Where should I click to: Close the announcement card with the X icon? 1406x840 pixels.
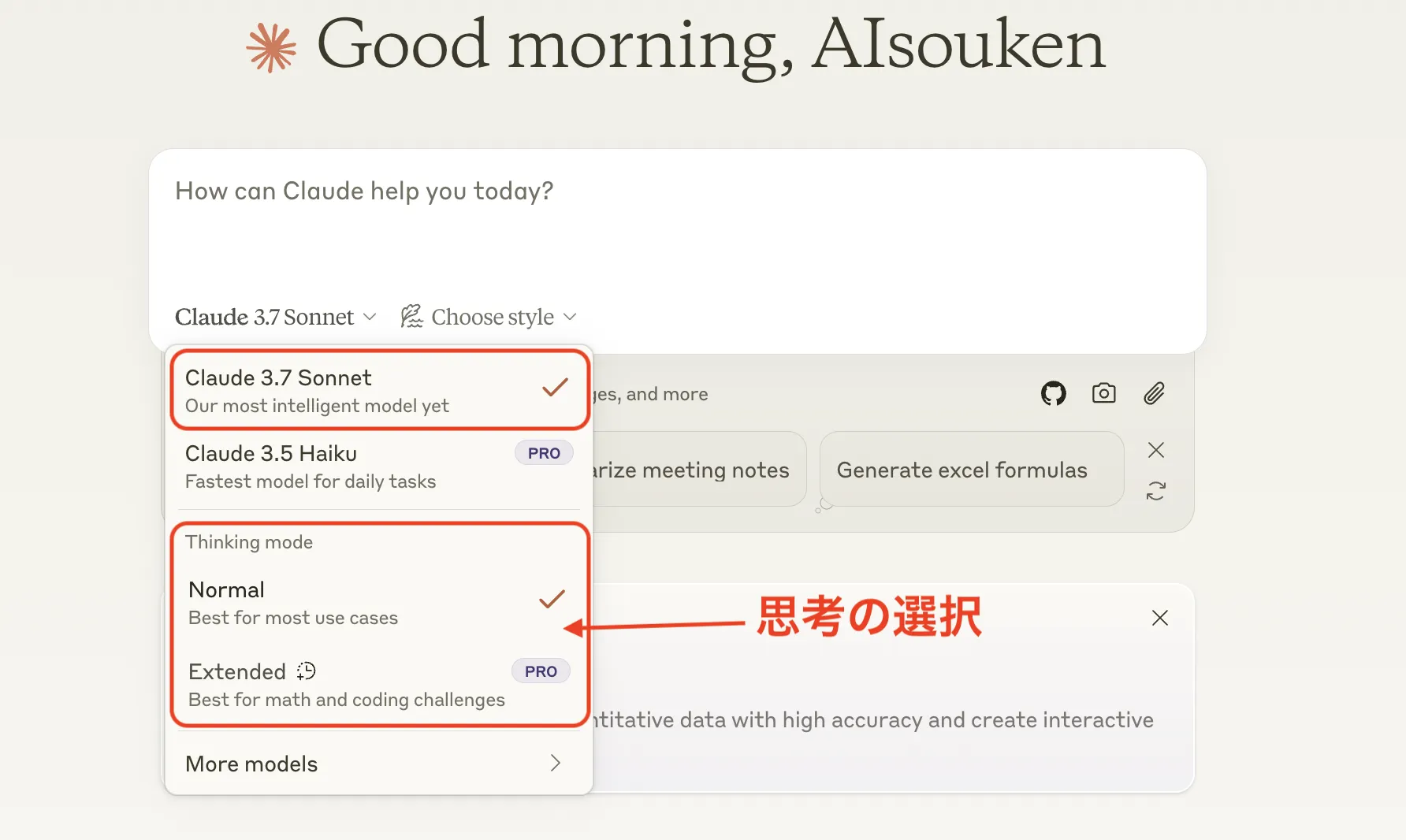[1160, 618]
